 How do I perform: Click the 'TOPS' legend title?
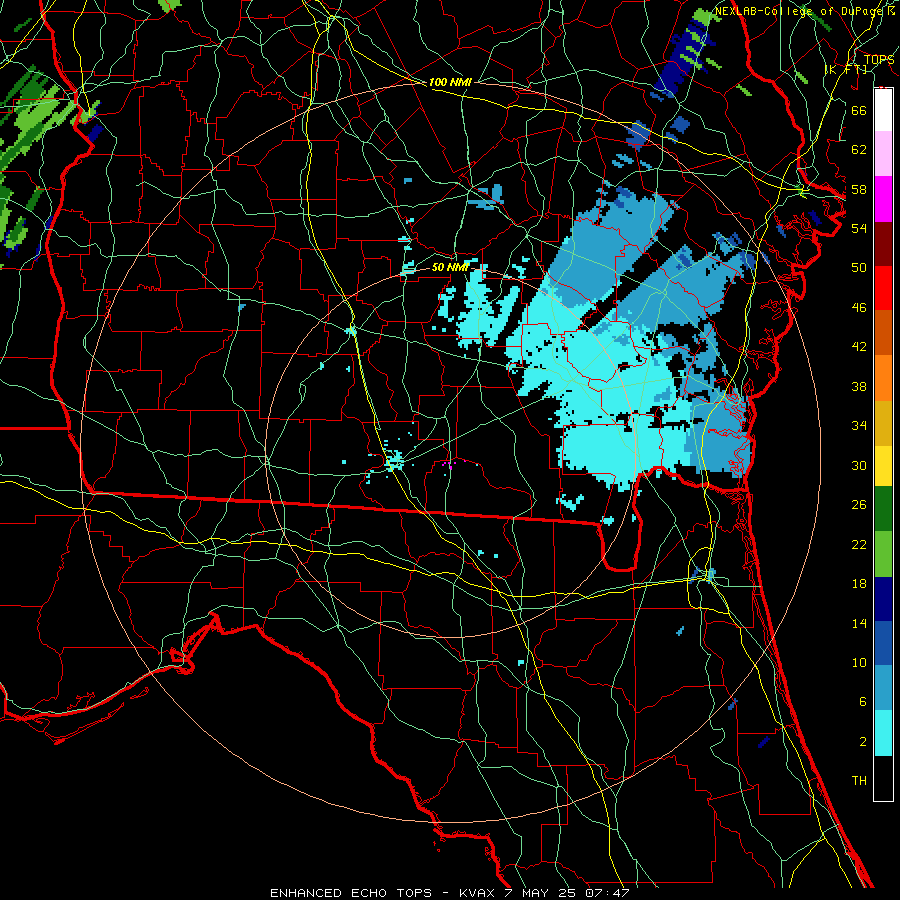[x=879, y=60]
